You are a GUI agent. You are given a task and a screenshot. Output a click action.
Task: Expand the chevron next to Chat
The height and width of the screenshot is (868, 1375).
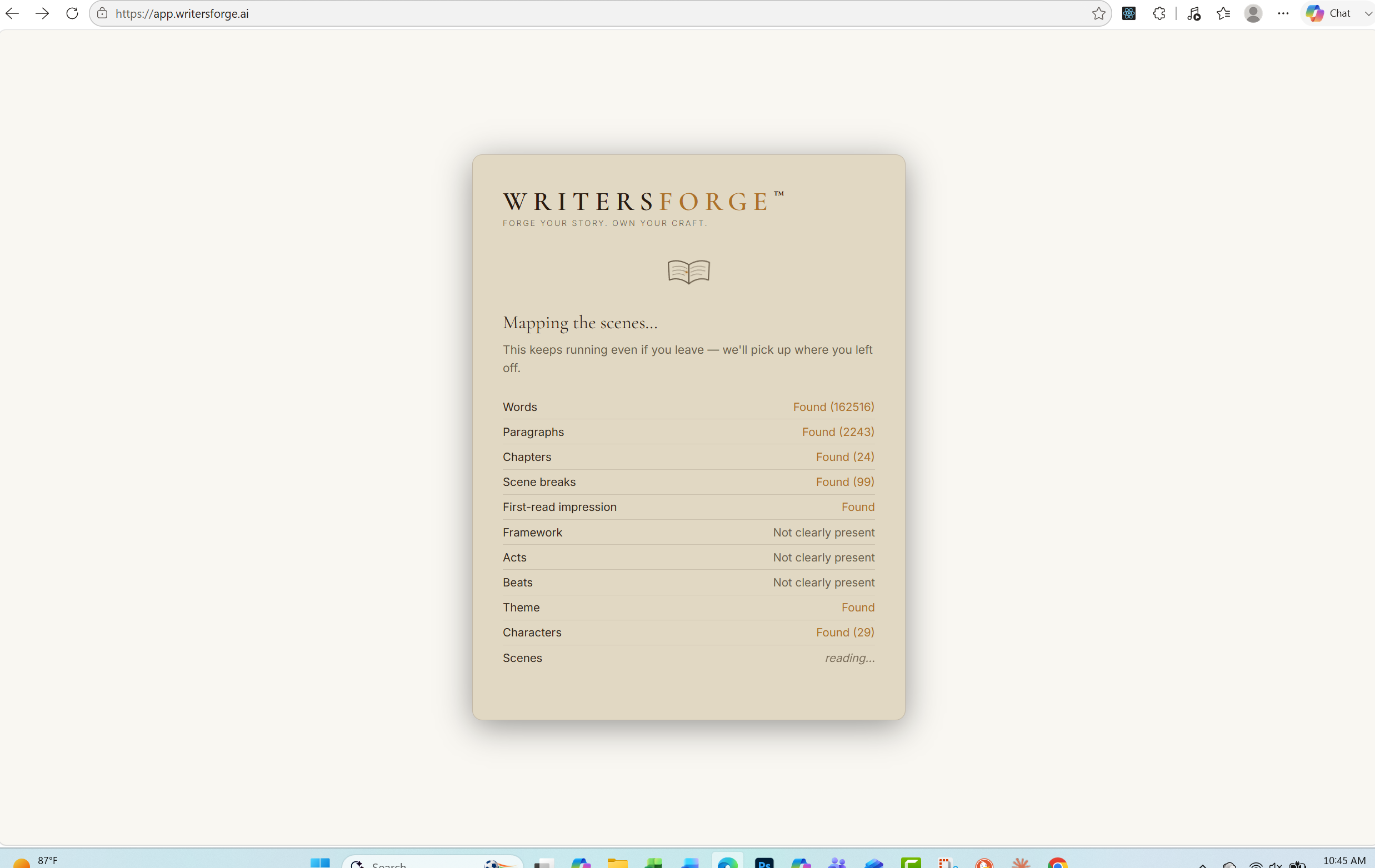[x=1368, y=13]
